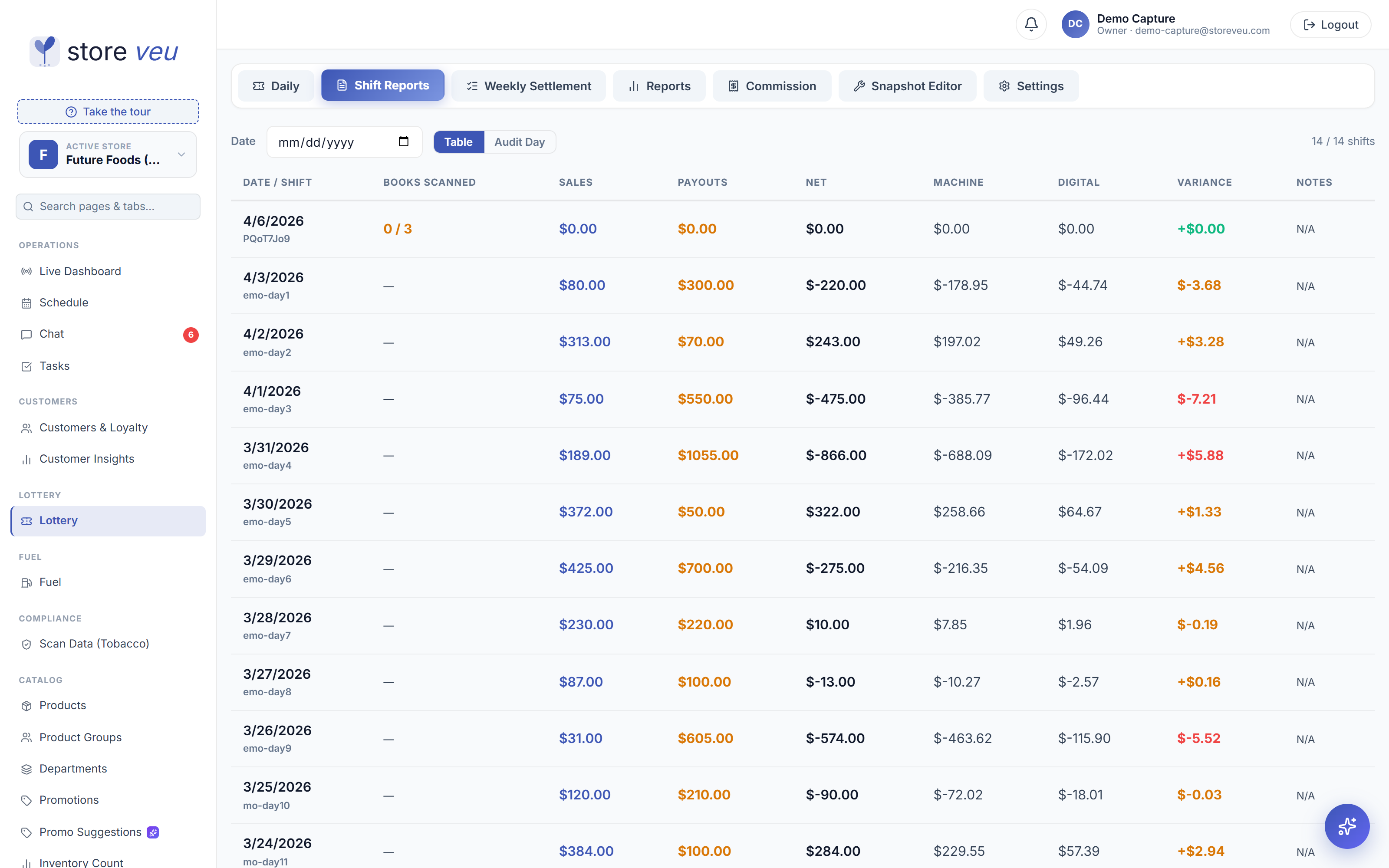This screenshot has height=868, width=1389.
Task: Open the calendar picker icon in Date field
Action: 404,141
